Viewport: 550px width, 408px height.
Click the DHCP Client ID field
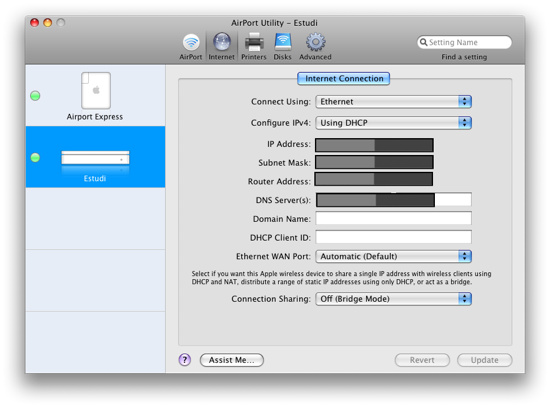pyautogui.click(x=394, y=237)
